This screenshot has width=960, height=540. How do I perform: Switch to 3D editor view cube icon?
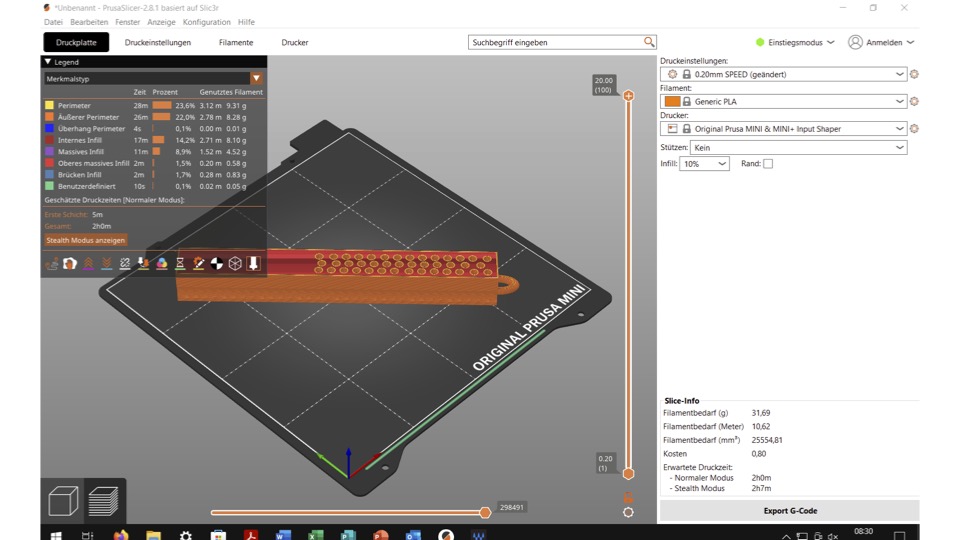pos(63,501)
